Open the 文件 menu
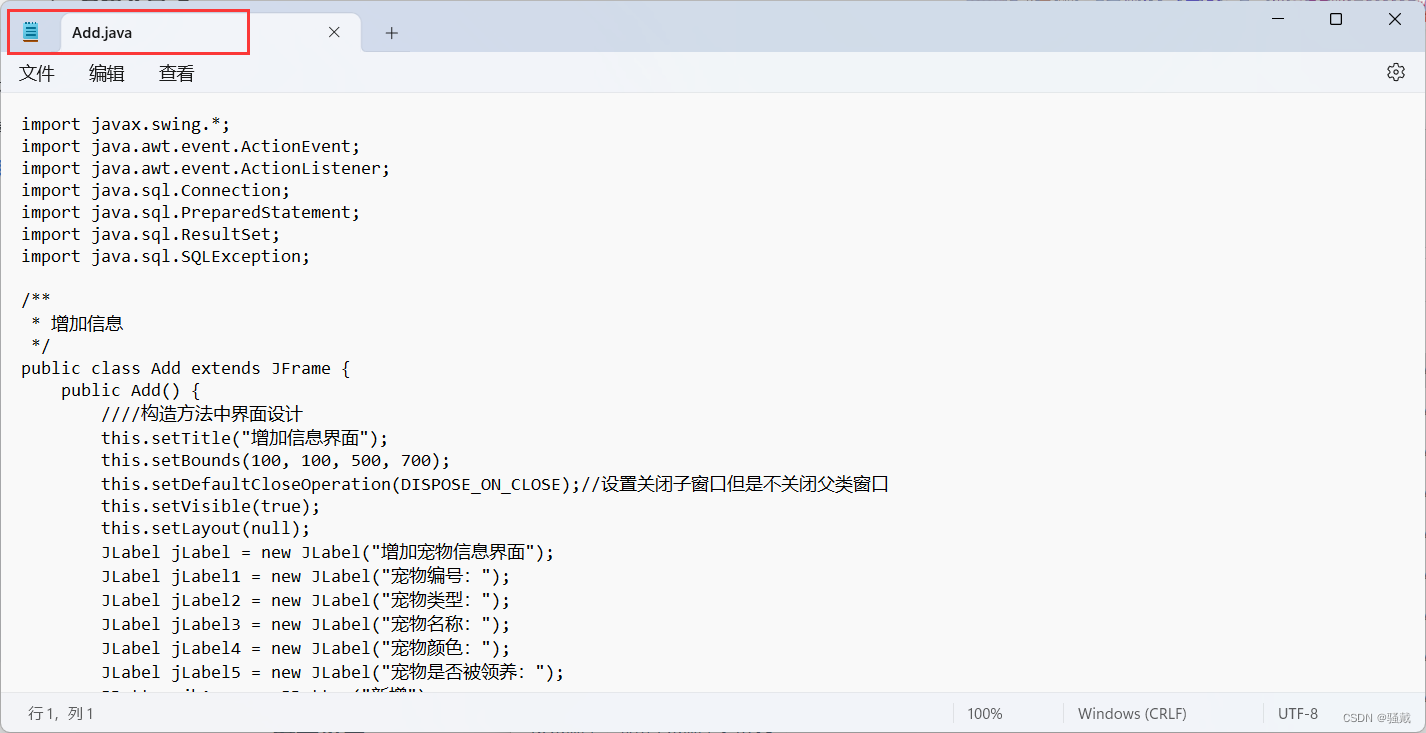Screen dimensions: 1426x733 (36, 72)
